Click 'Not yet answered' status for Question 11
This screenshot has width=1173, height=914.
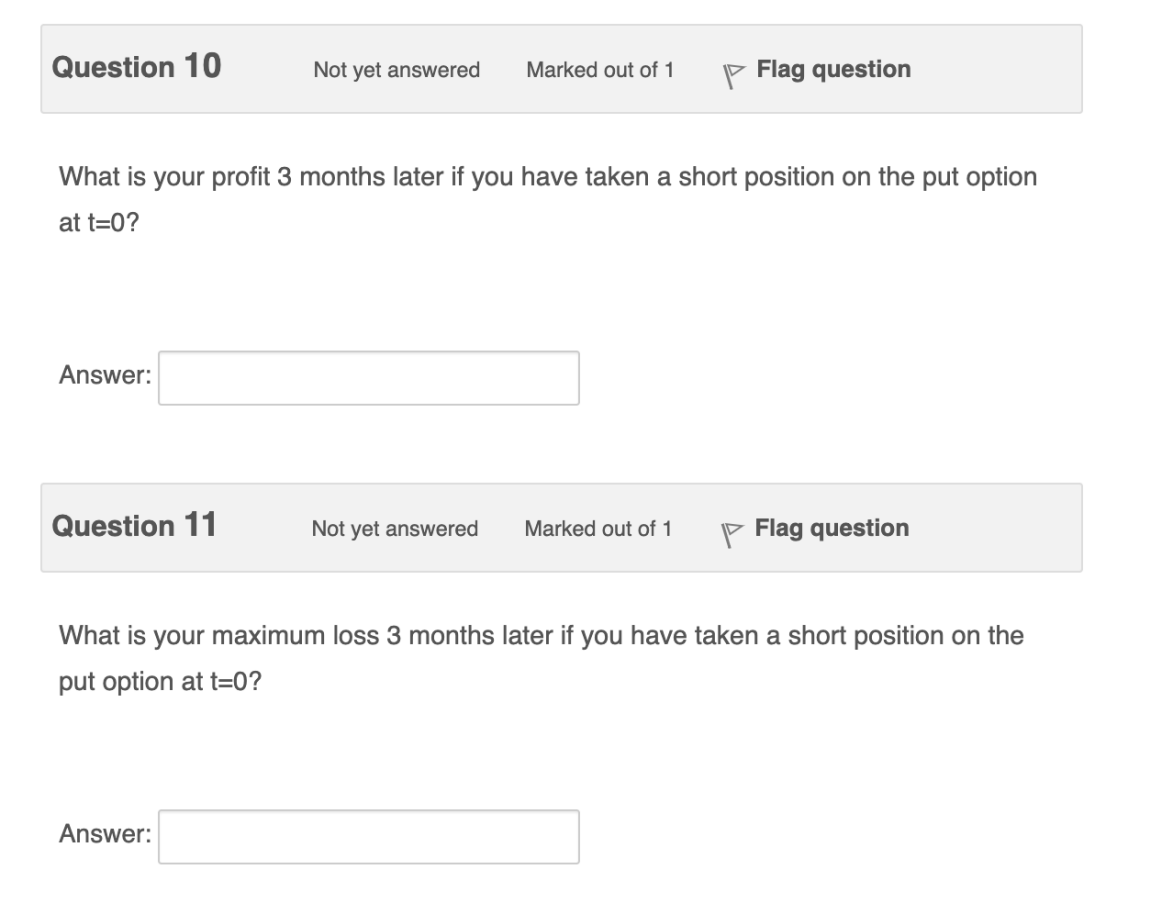396,529
